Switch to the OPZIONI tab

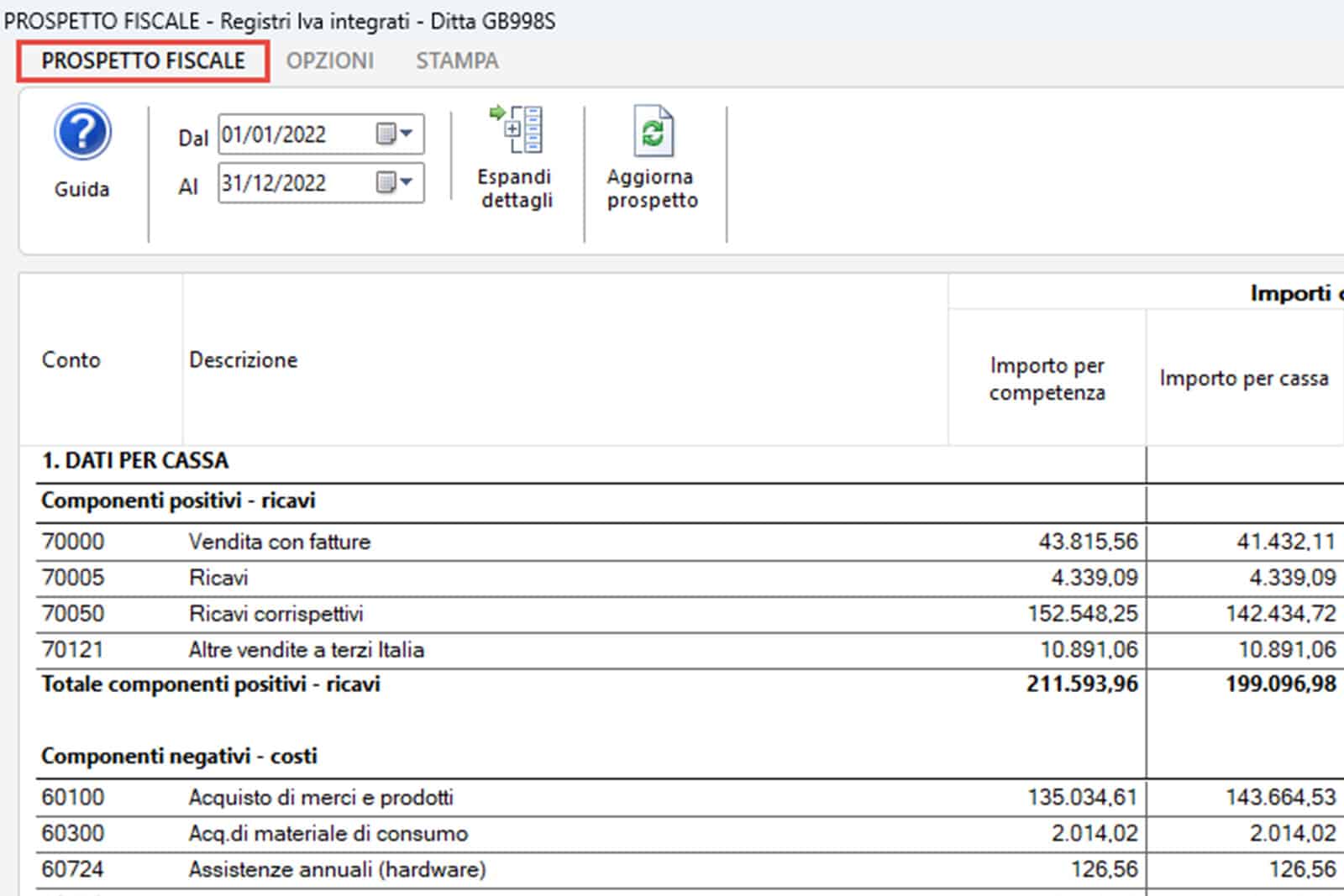click(329, 61)
